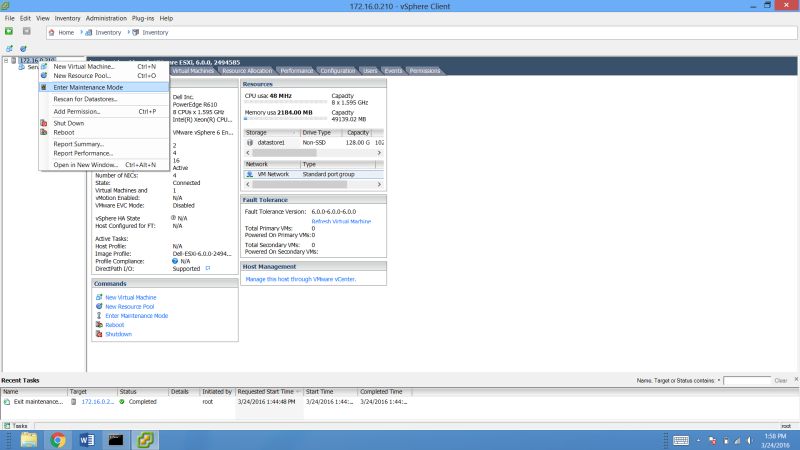Choose Enter Maintenance Mode in the context menu
The height and width of the screenshot is (450, 800).
click(104, 87)
